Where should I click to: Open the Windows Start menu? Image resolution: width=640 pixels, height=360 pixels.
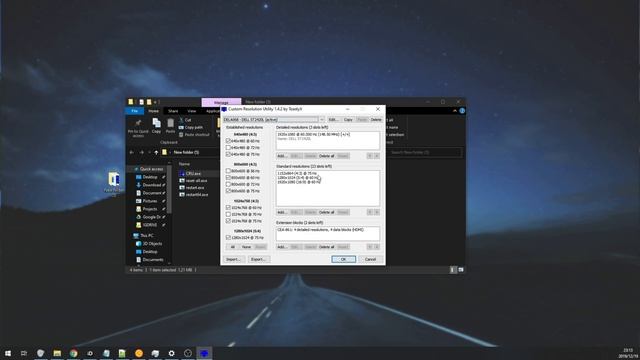pos(8,353)
